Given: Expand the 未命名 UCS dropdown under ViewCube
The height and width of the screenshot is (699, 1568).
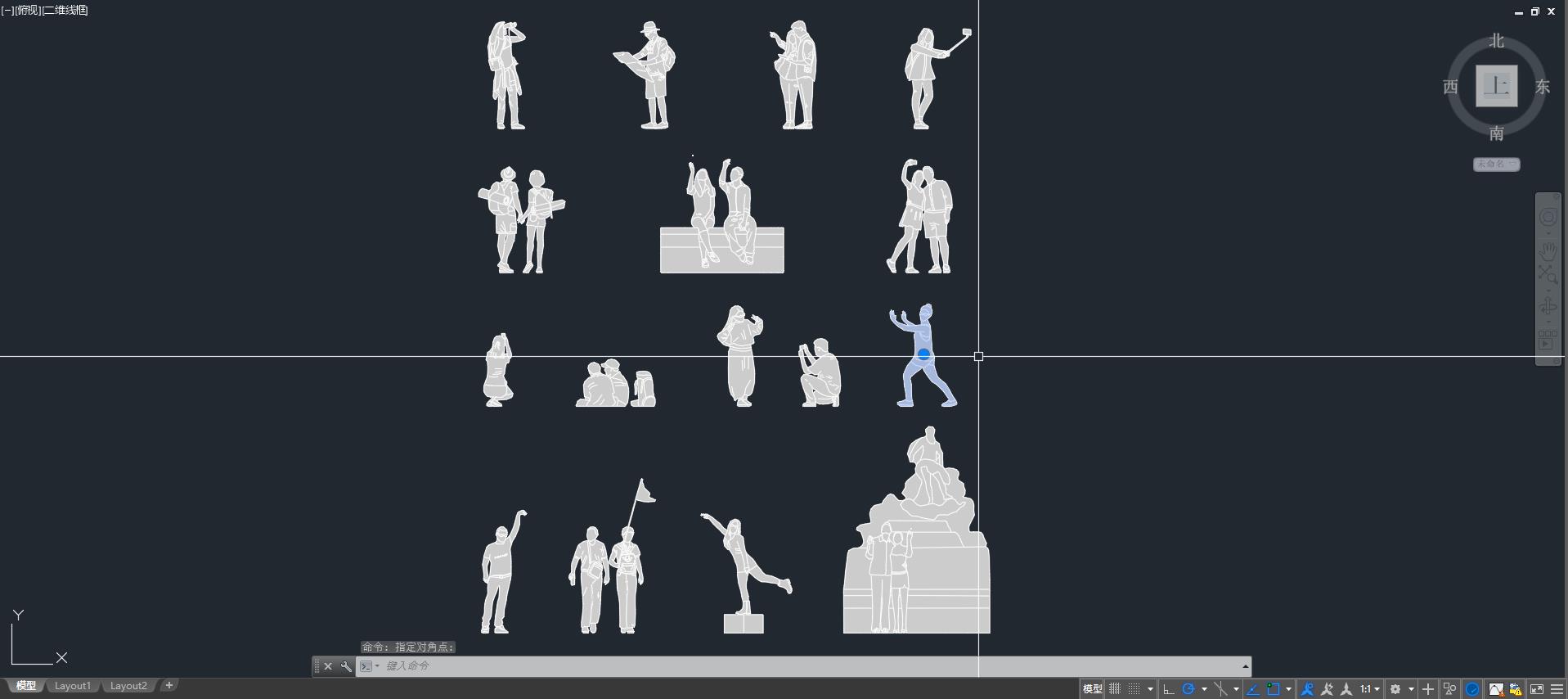Looking at the screenshot, I should pos(1496,165).
